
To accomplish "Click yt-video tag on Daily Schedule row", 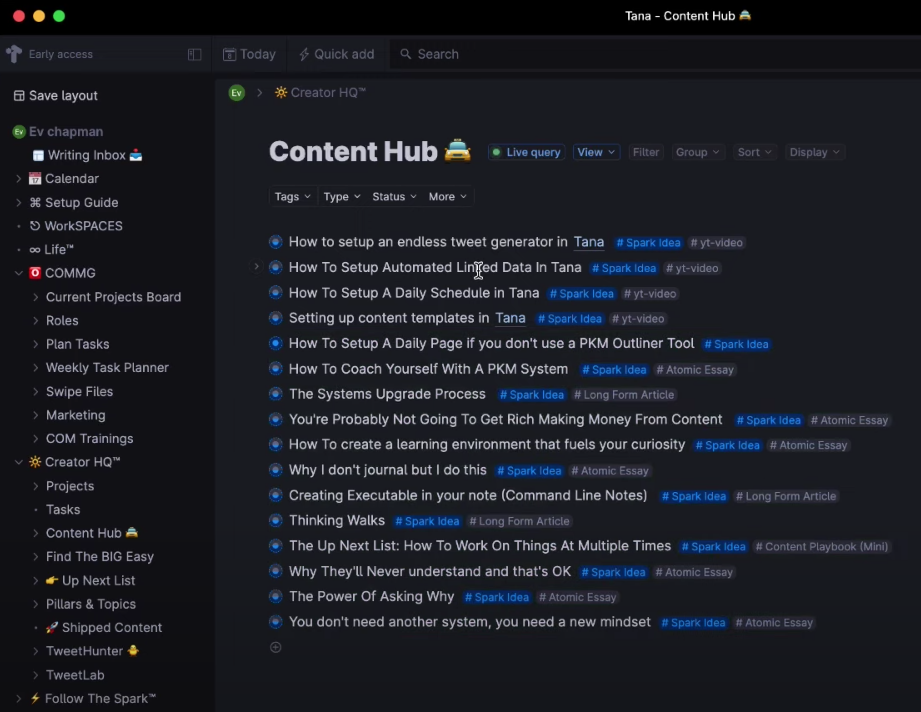I will coord(650,294).
